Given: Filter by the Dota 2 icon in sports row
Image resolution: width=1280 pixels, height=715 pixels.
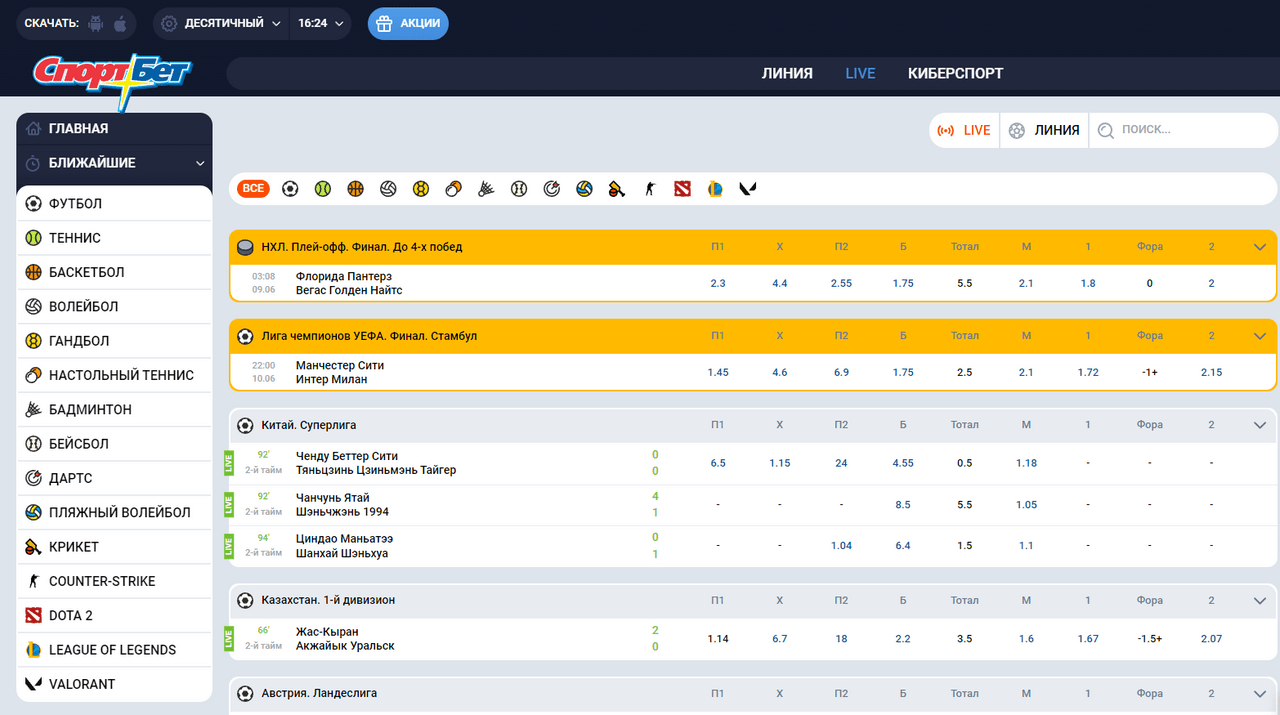Looking at the screenshot, I should tap(682, 188).
